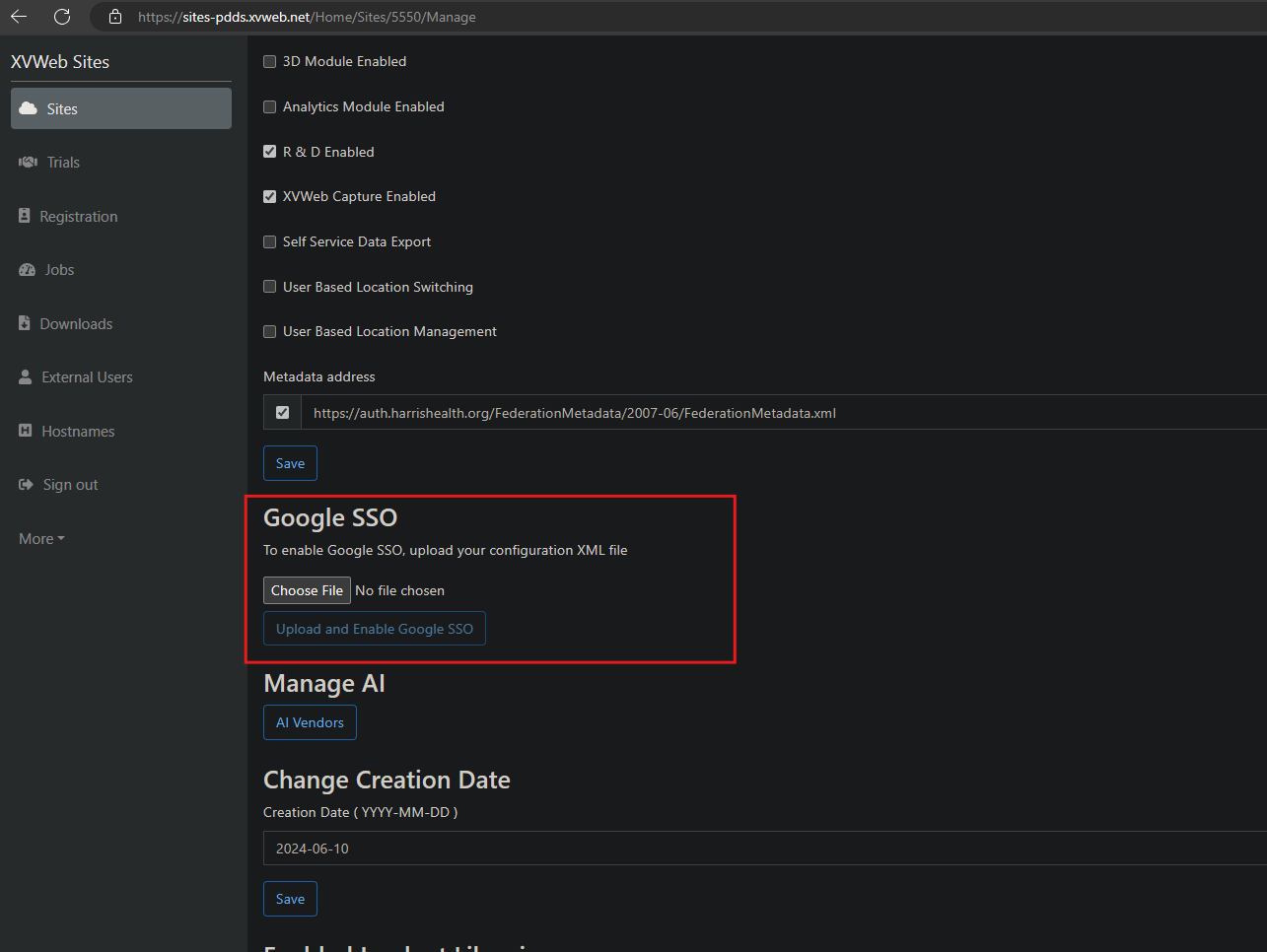1267x952 pixels.
Task: Click the badge icon beside Registration
Action: click(x=25, y=216)
